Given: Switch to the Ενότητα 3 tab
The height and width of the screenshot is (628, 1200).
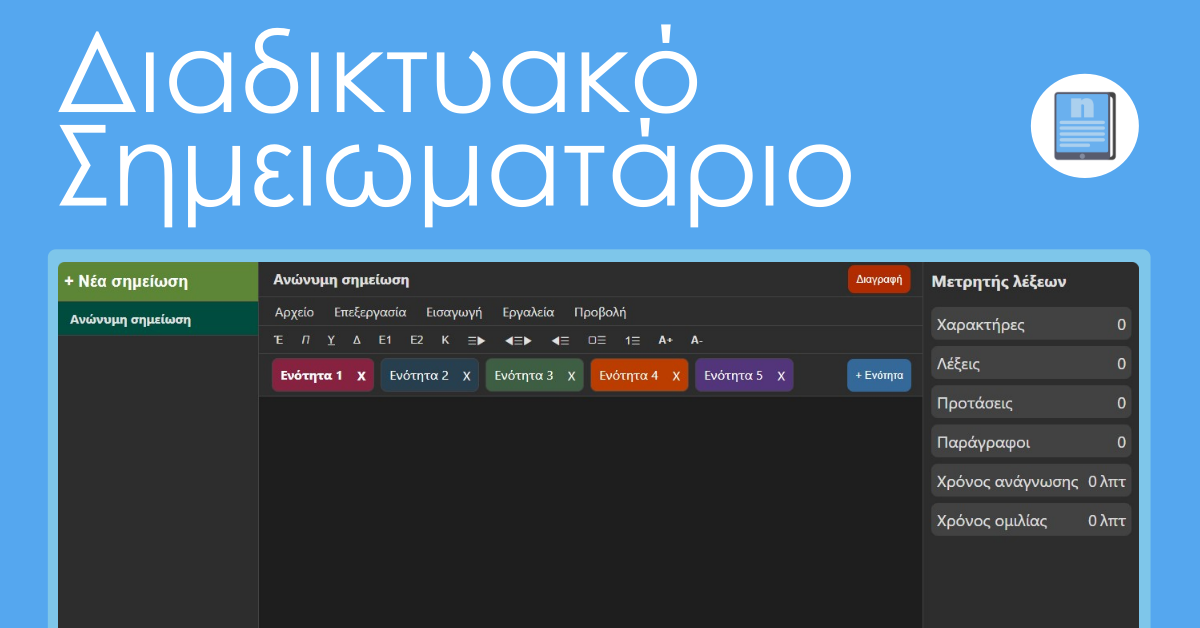Looking at the screenshot, I should 524,376.
